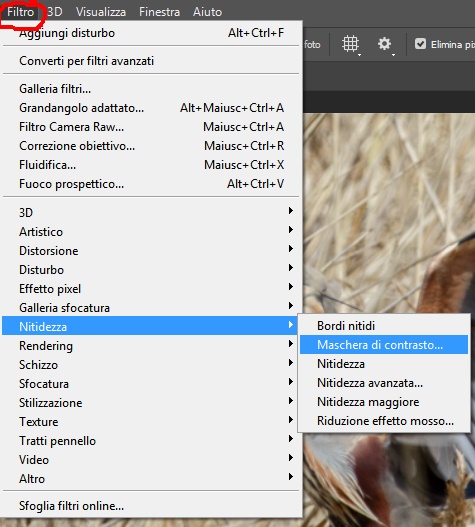
Task: Open the Visualizza menu
Action: (101, 12)
